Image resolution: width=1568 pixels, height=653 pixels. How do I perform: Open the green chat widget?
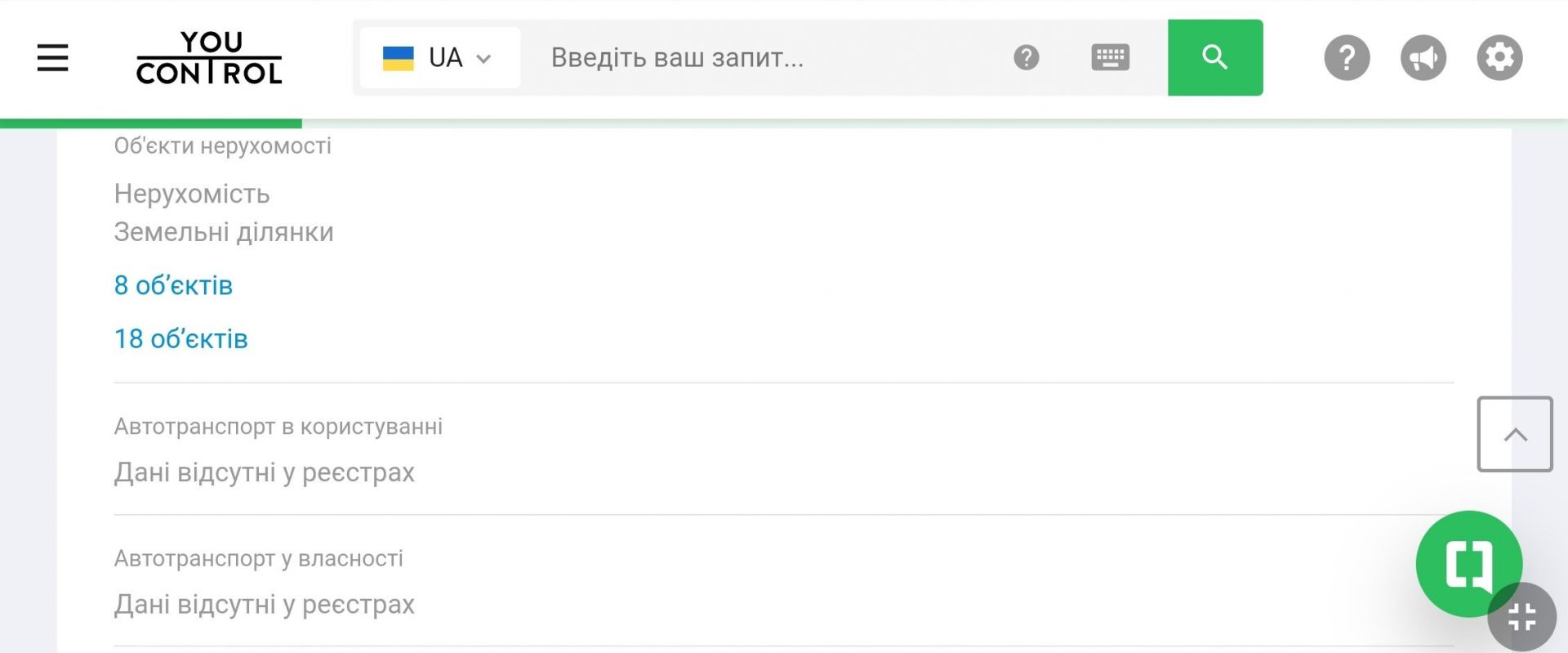click(1468, 563)
